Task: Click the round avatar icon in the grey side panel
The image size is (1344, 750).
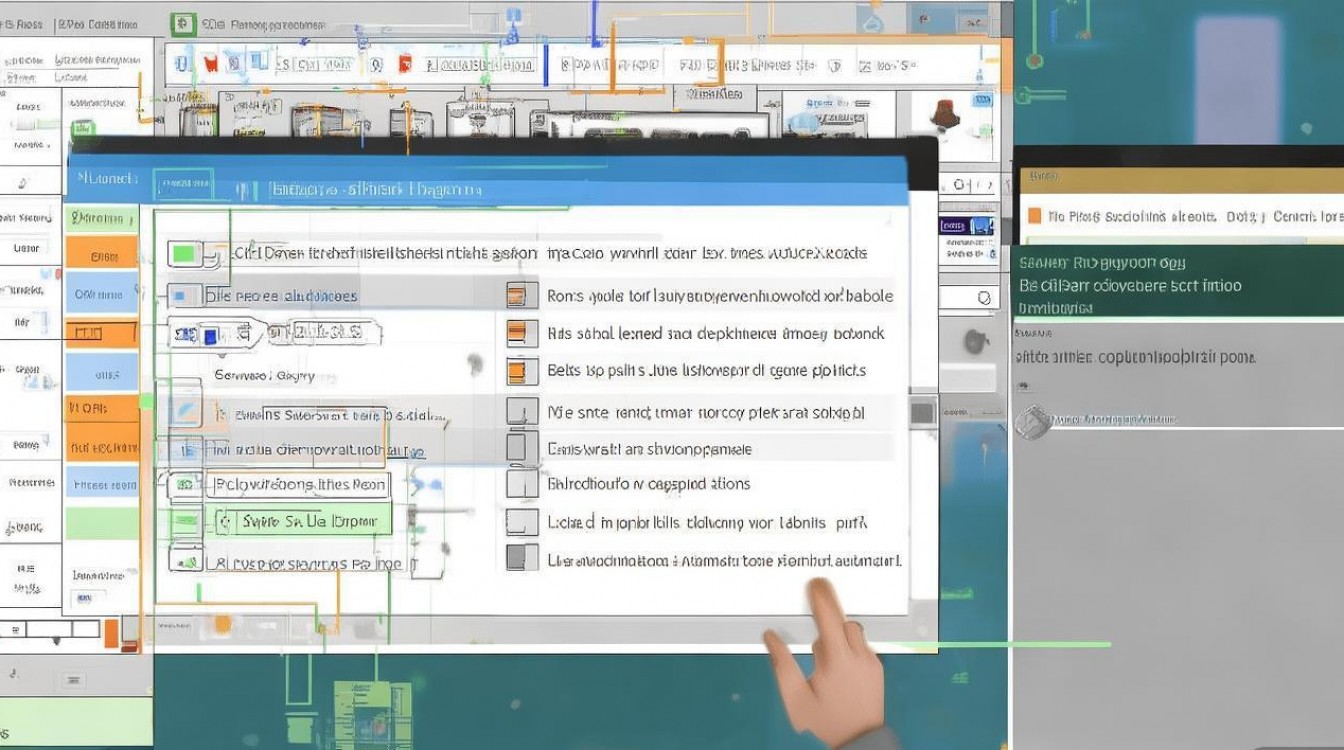Action: coord(1032,421)
